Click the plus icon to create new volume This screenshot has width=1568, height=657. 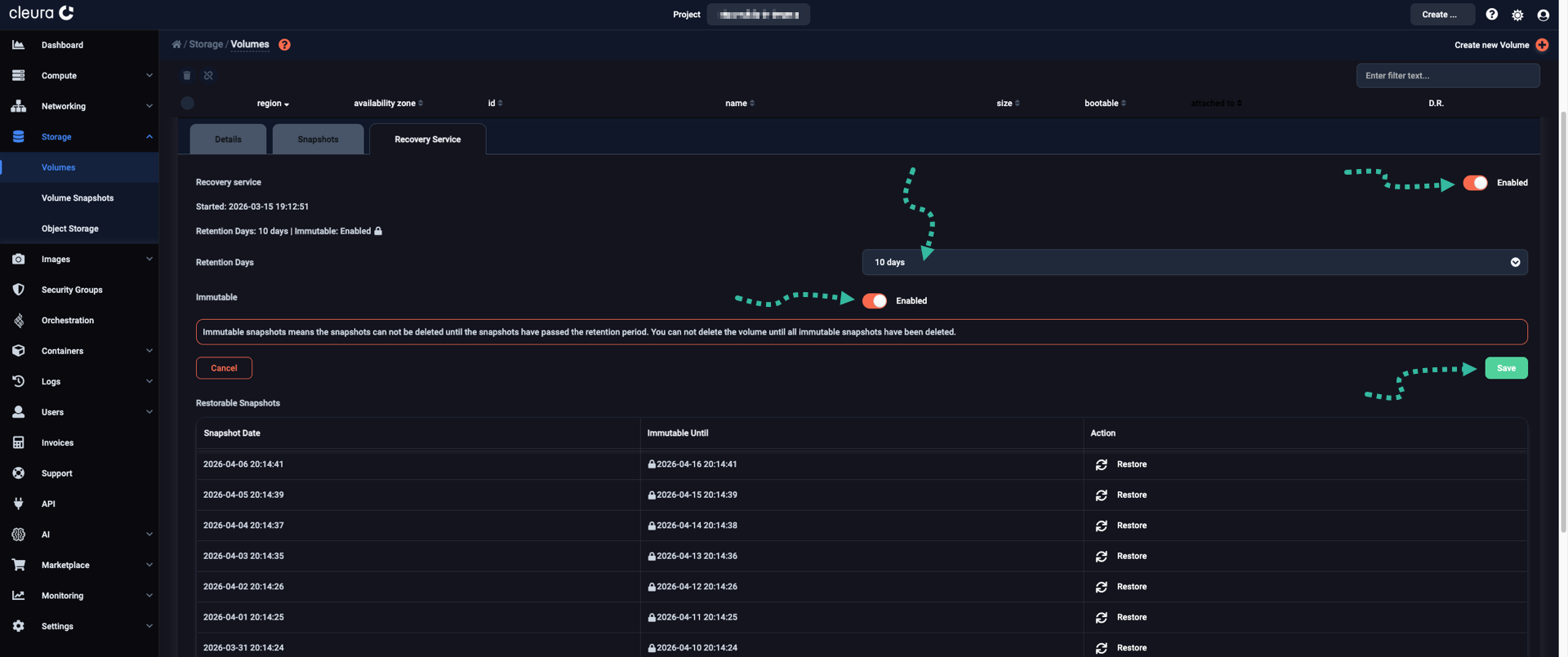[x=1542, y=45]
